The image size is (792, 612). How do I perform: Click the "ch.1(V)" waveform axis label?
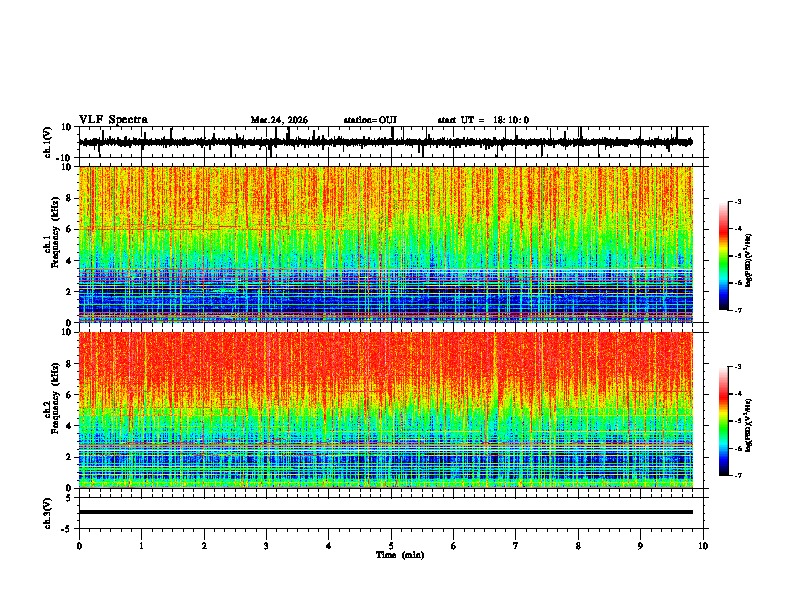click(x=48, y=142)
